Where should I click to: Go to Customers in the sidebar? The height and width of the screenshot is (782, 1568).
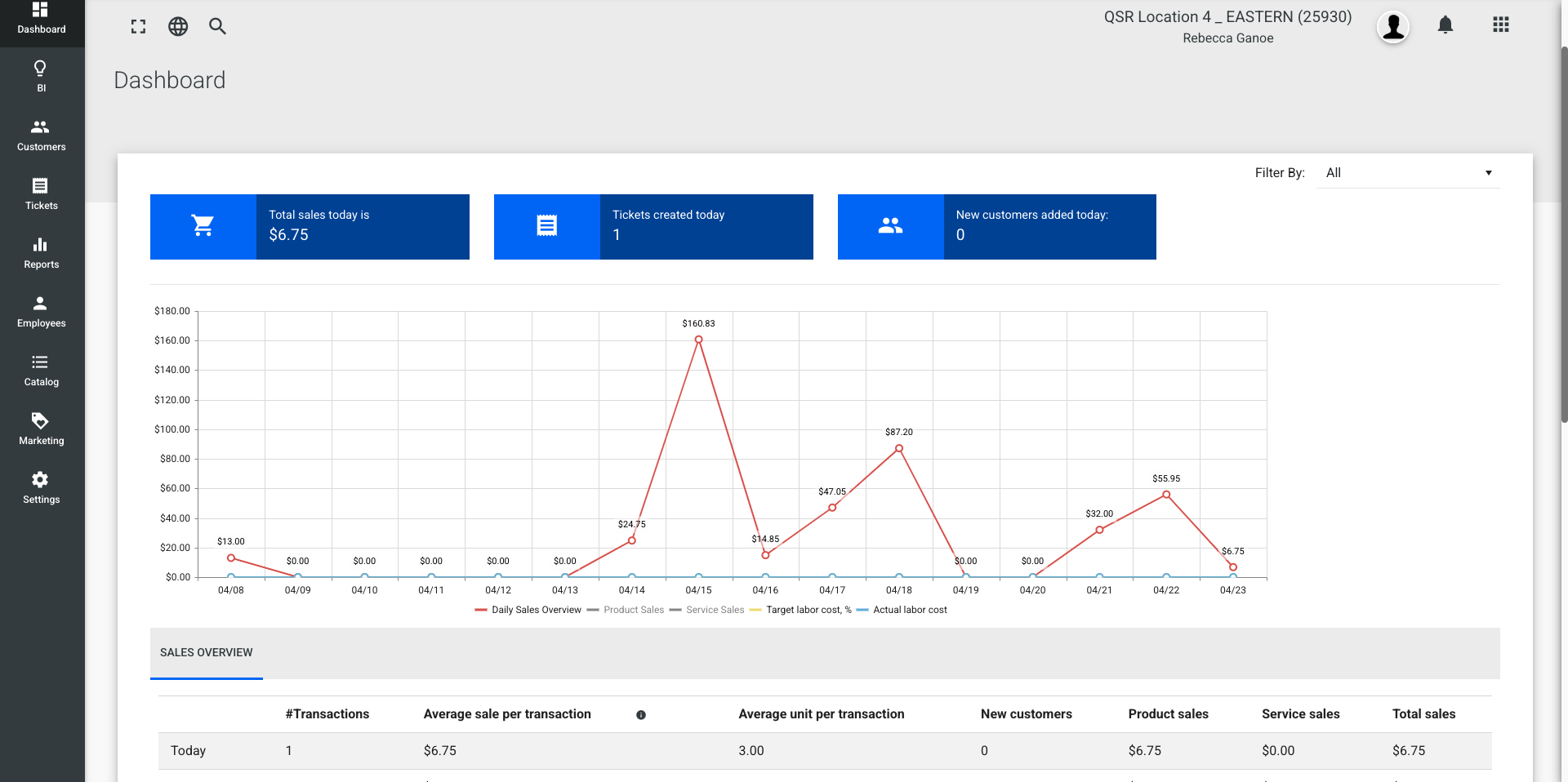click(x=41, y=136)
